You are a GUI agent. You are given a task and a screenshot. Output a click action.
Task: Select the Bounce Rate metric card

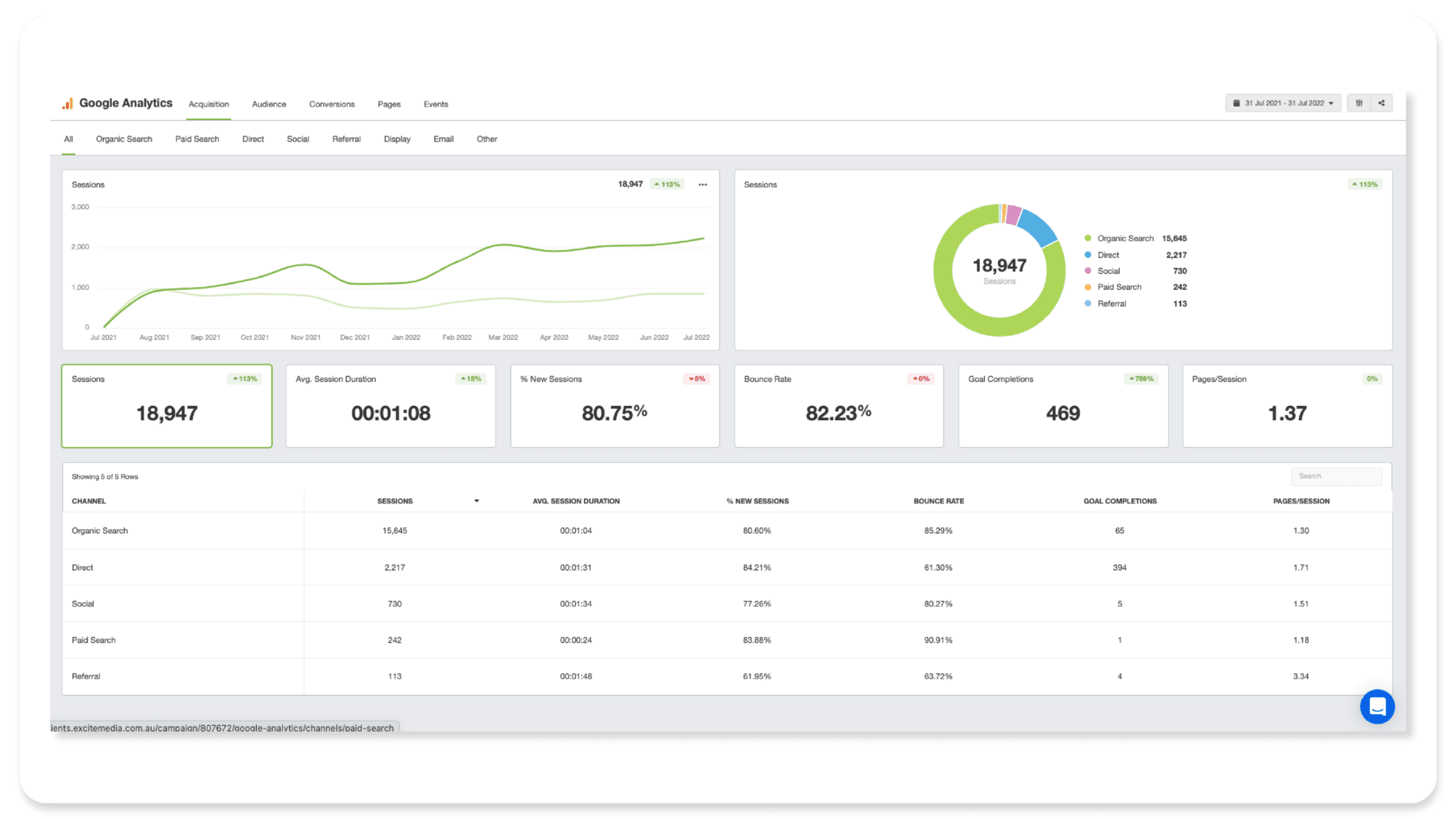838,406
